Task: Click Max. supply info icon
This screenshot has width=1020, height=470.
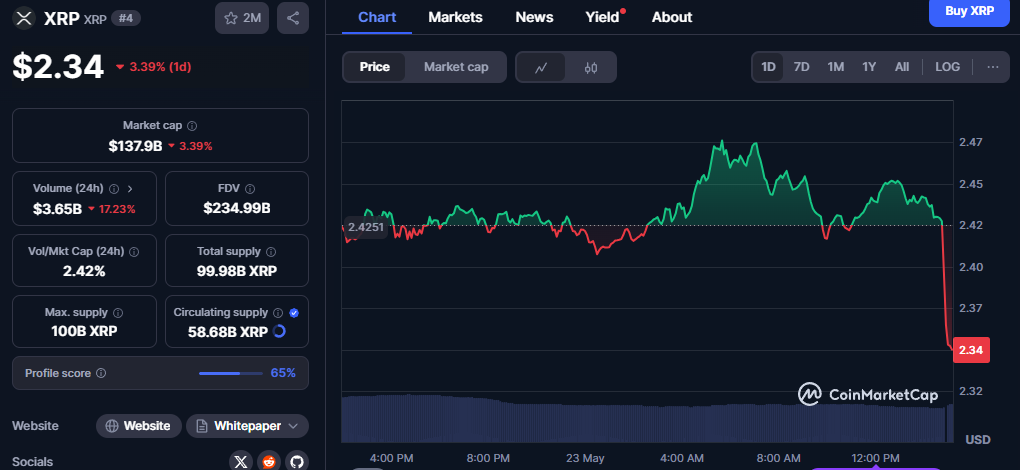Action: click(118, 313)
